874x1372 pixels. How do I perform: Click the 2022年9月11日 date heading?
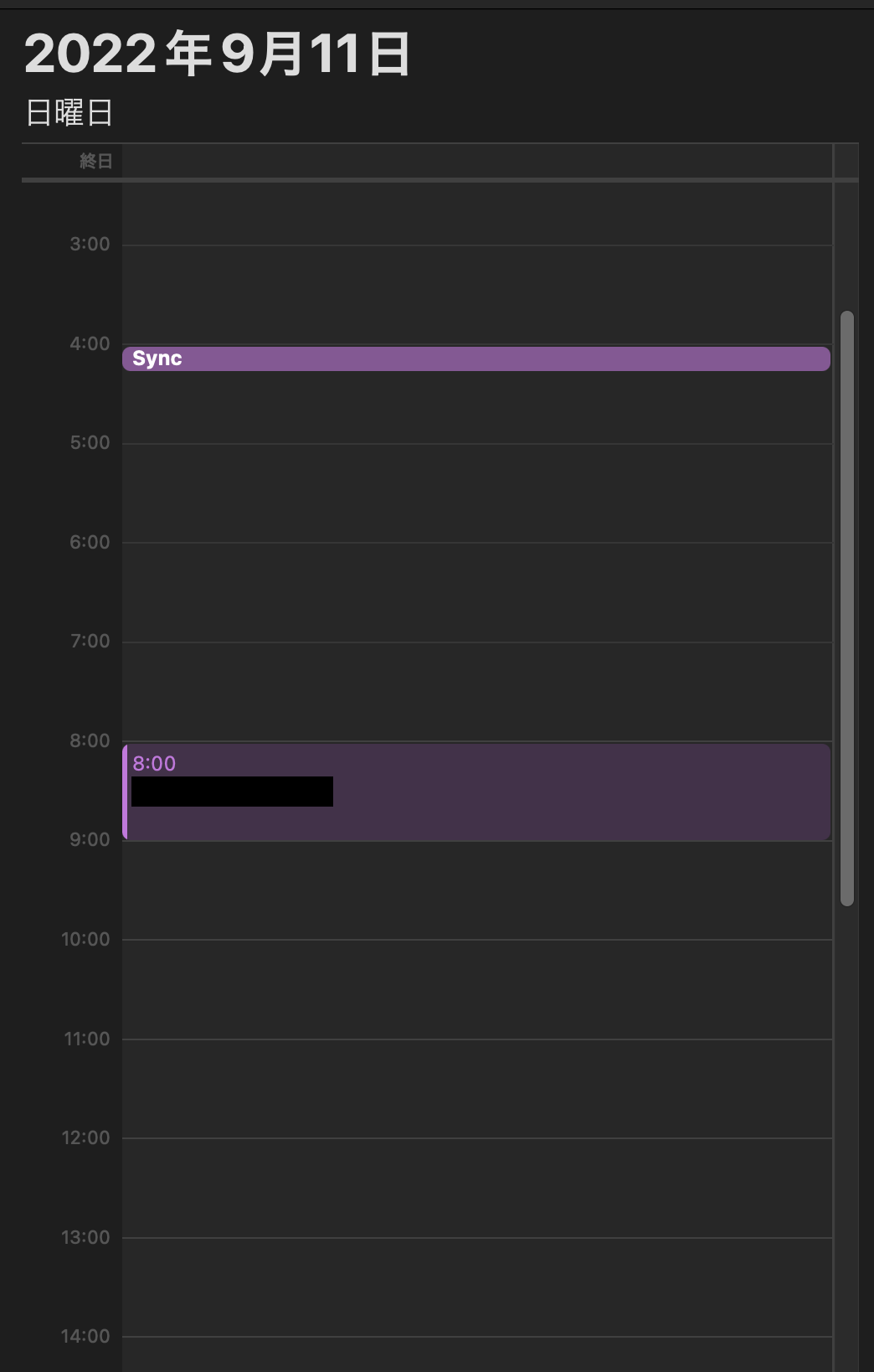click(x=218, y=54)
